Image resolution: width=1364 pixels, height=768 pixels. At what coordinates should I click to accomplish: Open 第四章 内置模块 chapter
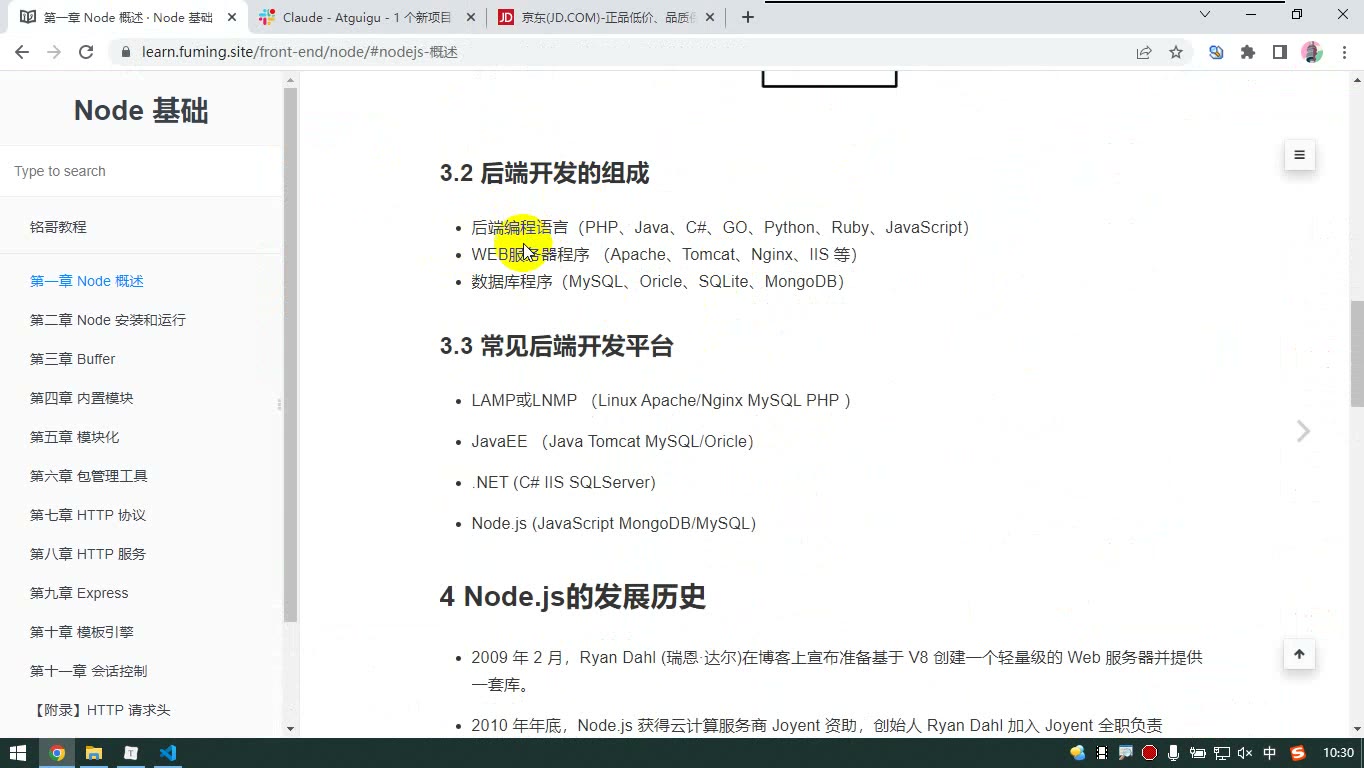(x=82, y=398)
